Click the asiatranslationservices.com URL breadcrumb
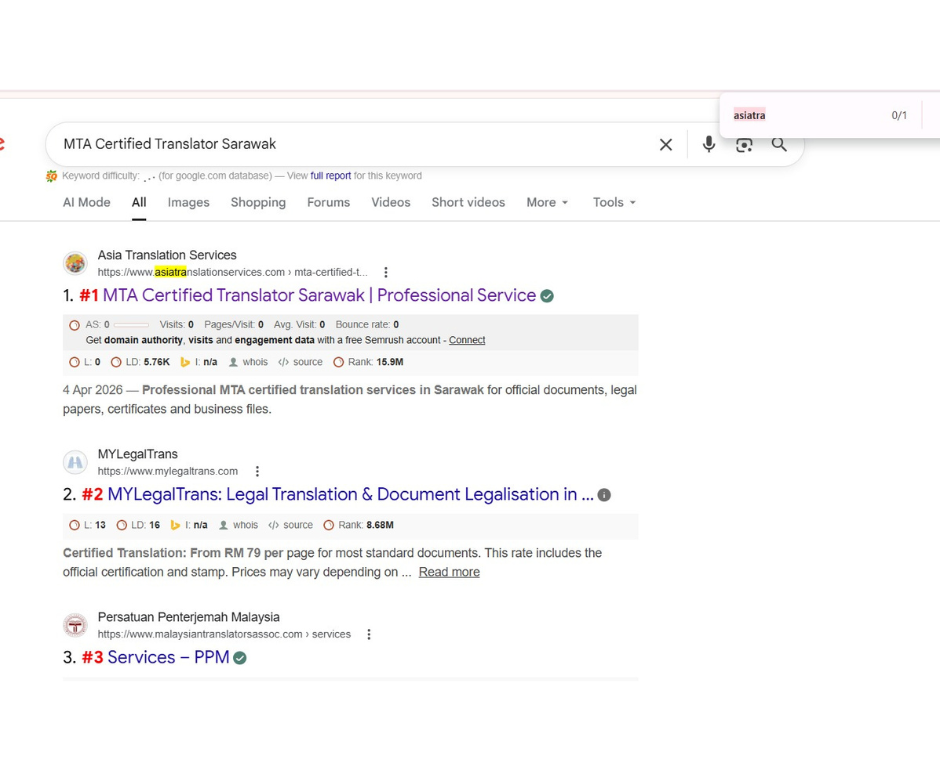This screenshot has width=940, height=771. tap(233, 272)
